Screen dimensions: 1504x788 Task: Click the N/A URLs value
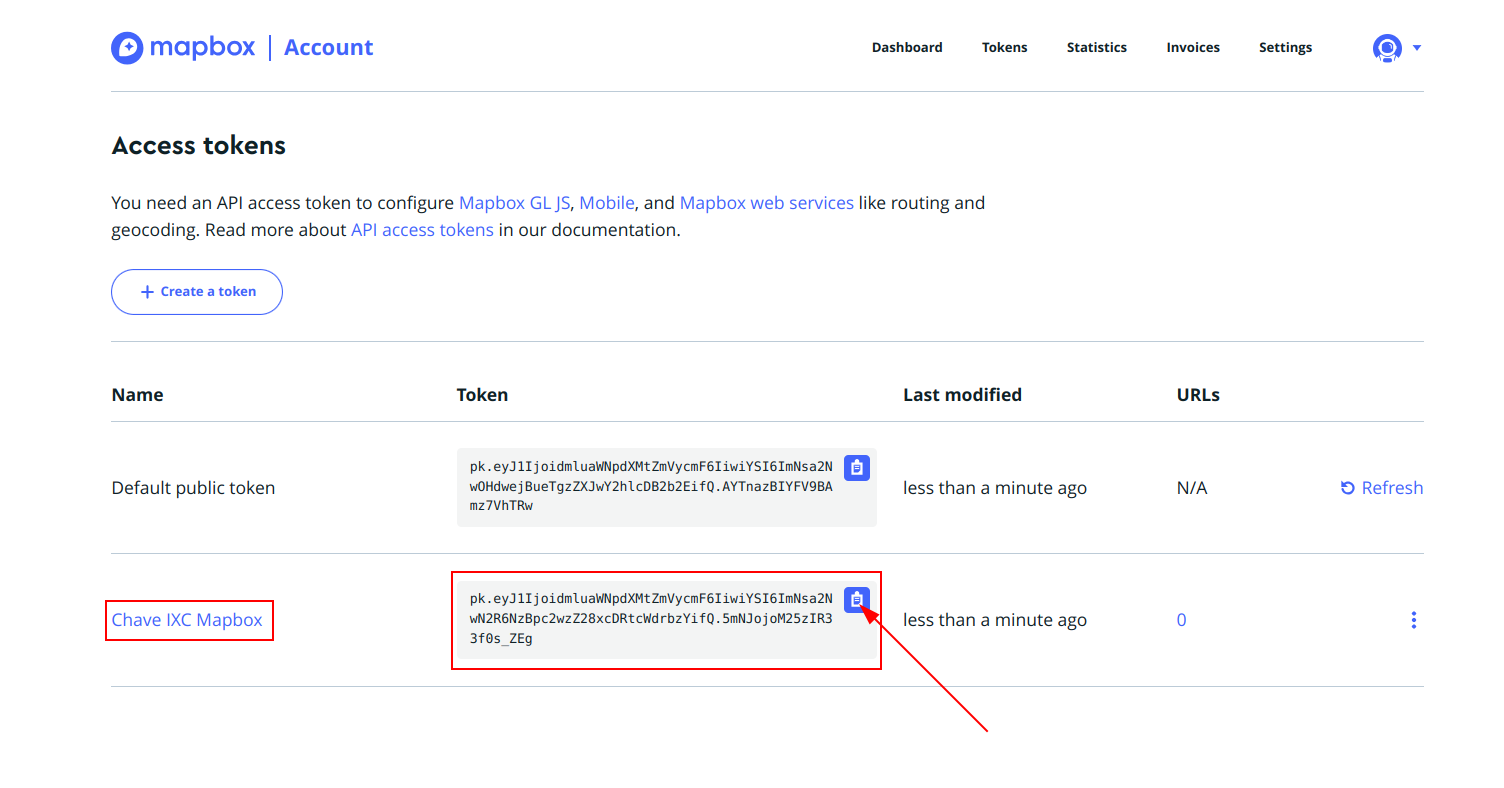click(x=1192, y=488)
